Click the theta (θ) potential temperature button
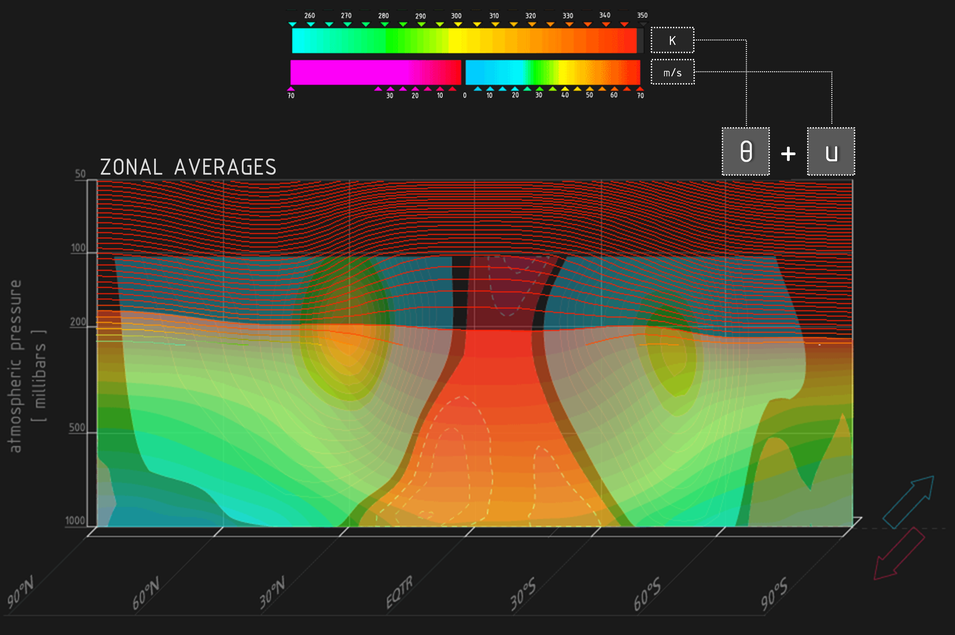 (x=746, y=152)
